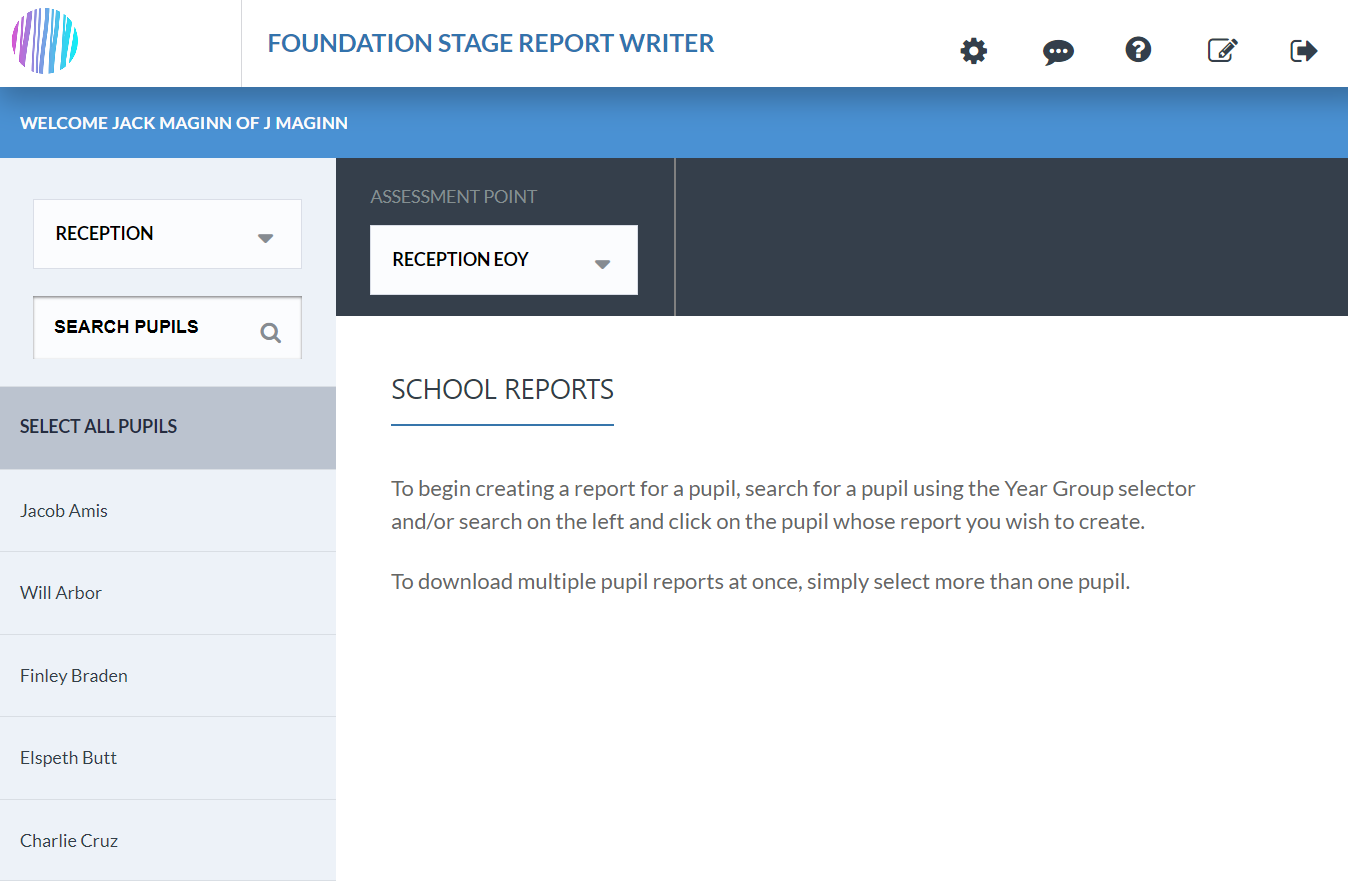Click the School Reports heading
This screenshot has width=1348, height=881.
502,389
